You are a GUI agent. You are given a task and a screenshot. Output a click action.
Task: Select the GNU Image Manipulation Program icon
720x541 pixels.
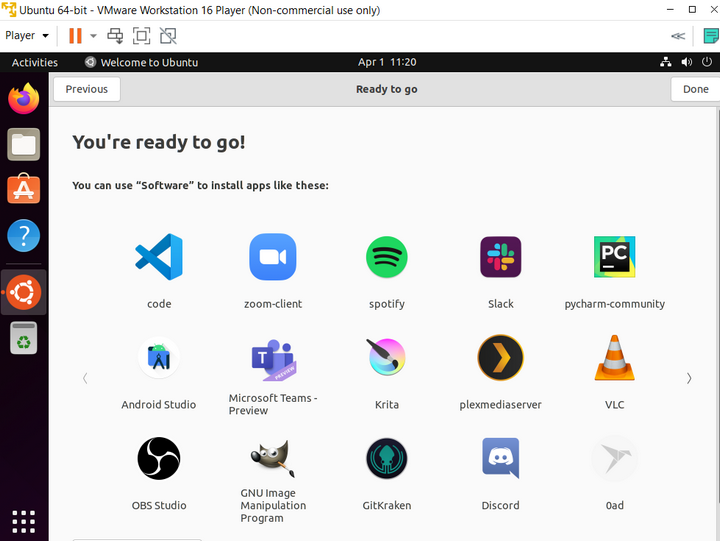[x=273, y=458]
